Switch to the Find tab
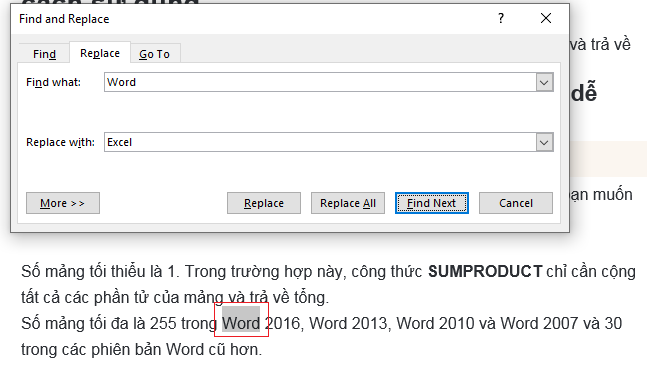The image size is (669, 371). tap(44, 54)
